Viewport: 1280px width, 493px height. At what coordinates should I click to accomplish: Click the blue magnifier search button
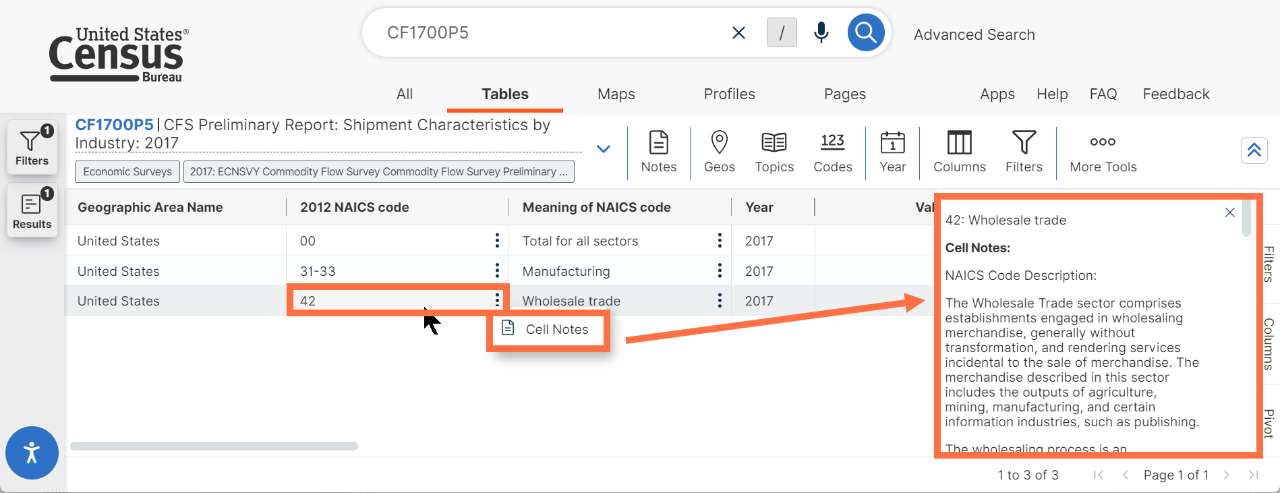pos(866,33)
